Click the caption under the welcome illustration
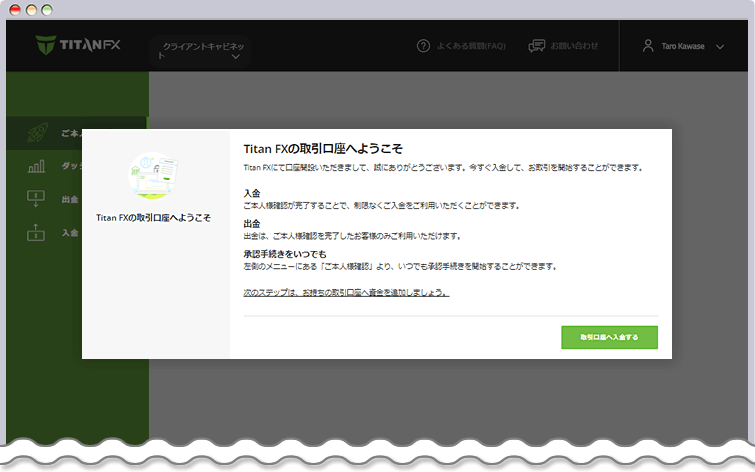The image size is (755, 472). [153, 218]
